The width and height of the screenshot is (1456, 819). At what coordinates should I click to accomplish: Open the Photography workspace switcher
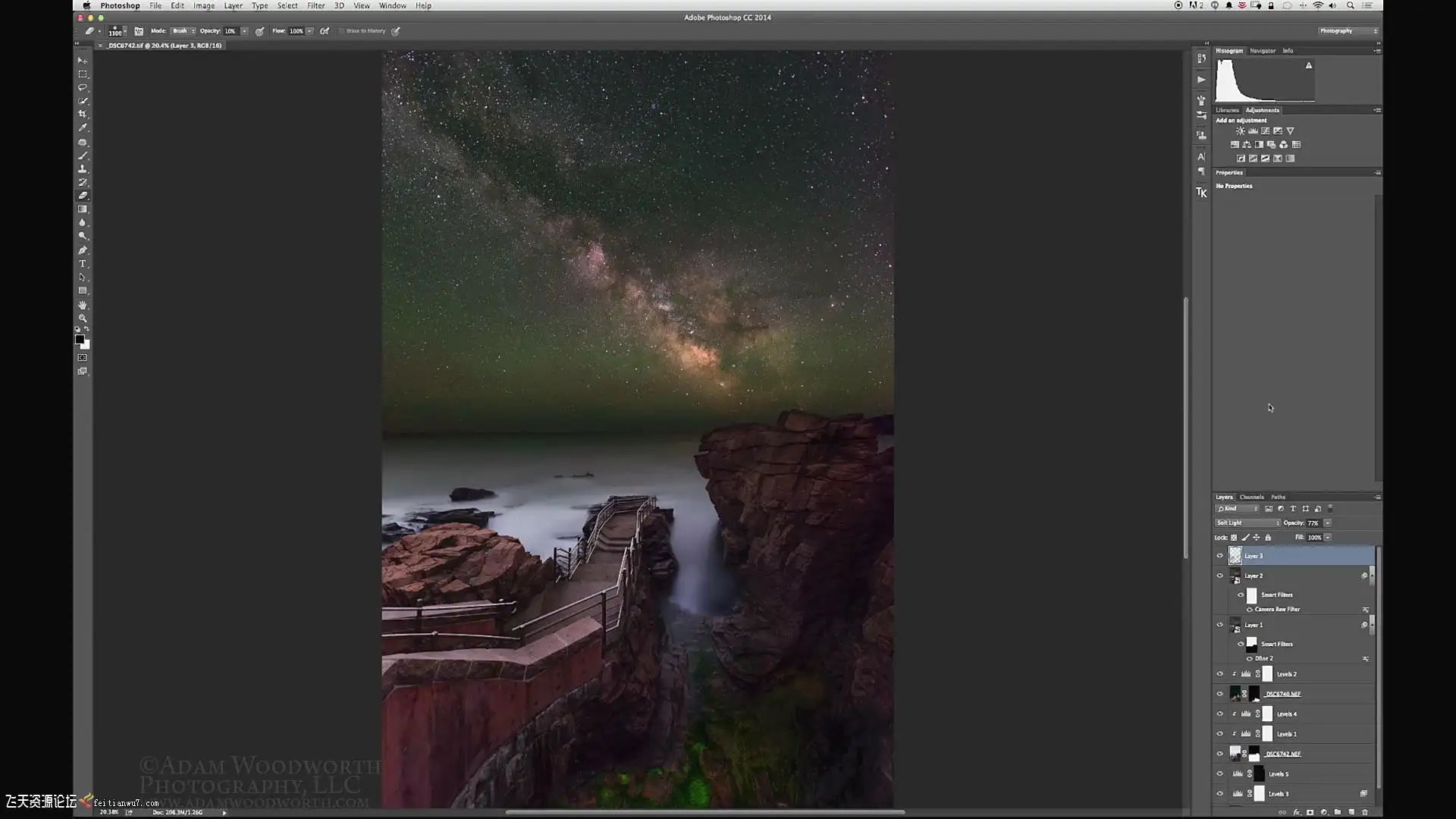tap(1348, 31)
